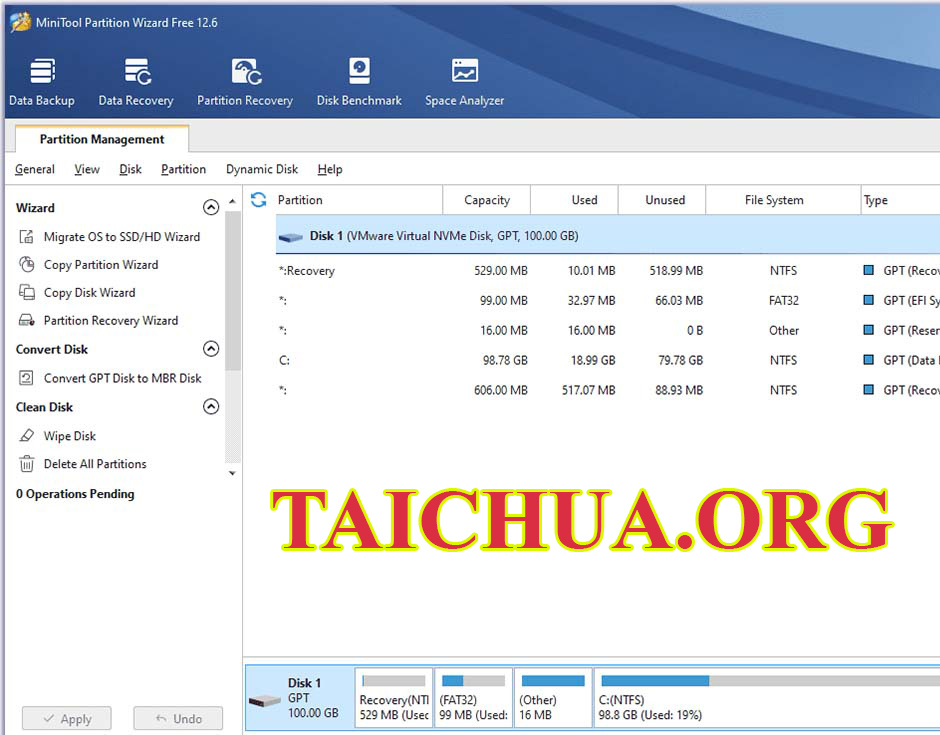Collapse the Clean Disk section
940x735 pixels.
[x=211, y=407]
